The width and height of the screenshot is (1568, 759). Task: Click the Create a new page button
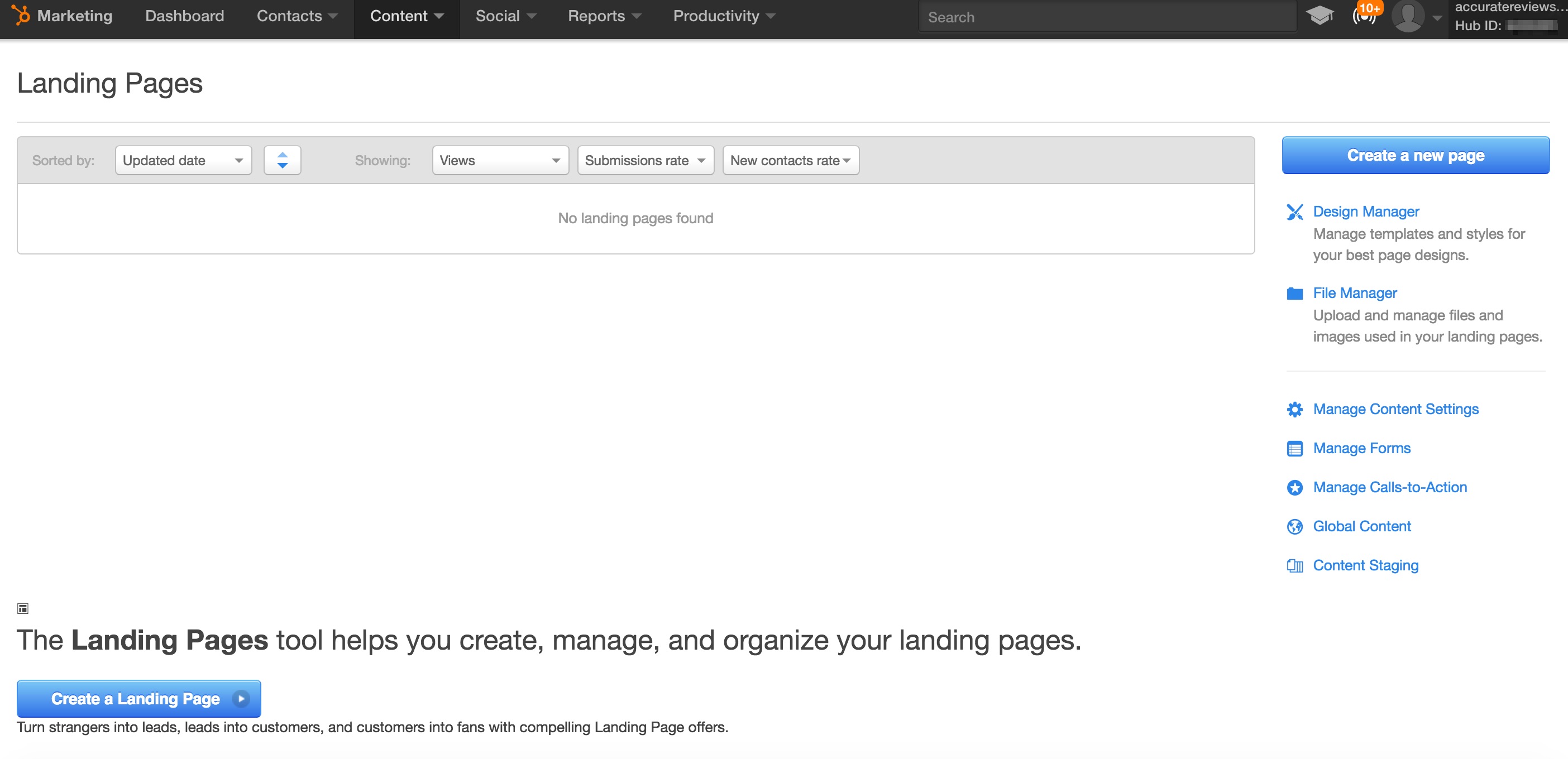point(1415,155)
